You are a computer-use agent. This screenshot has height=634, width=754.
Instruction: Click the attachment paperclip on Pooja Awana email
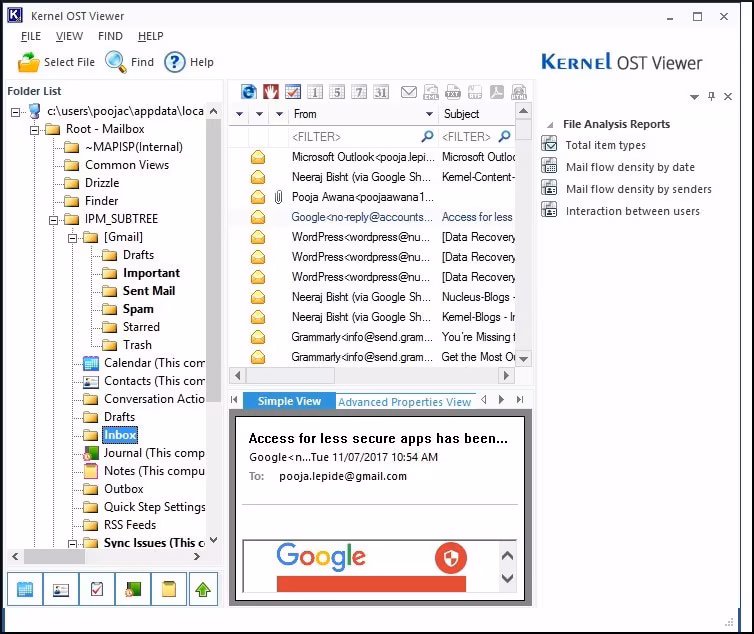(x=278, y=197)
